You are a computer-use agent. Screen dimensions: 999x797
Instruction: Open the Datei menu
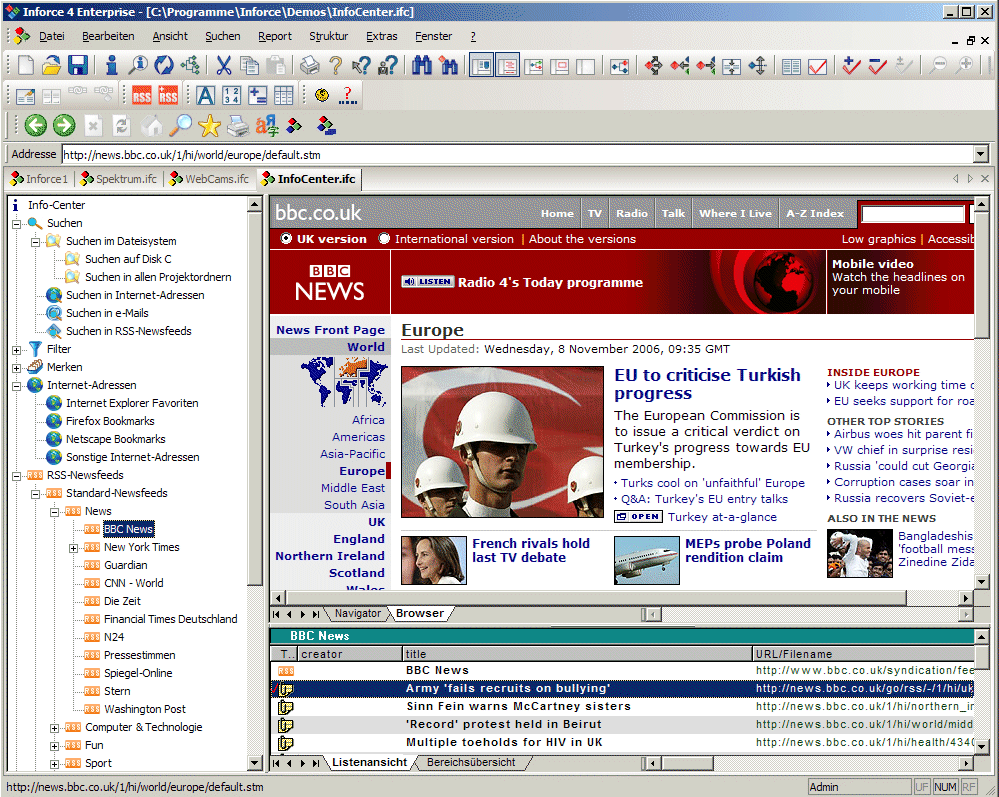tap(52, 36)
